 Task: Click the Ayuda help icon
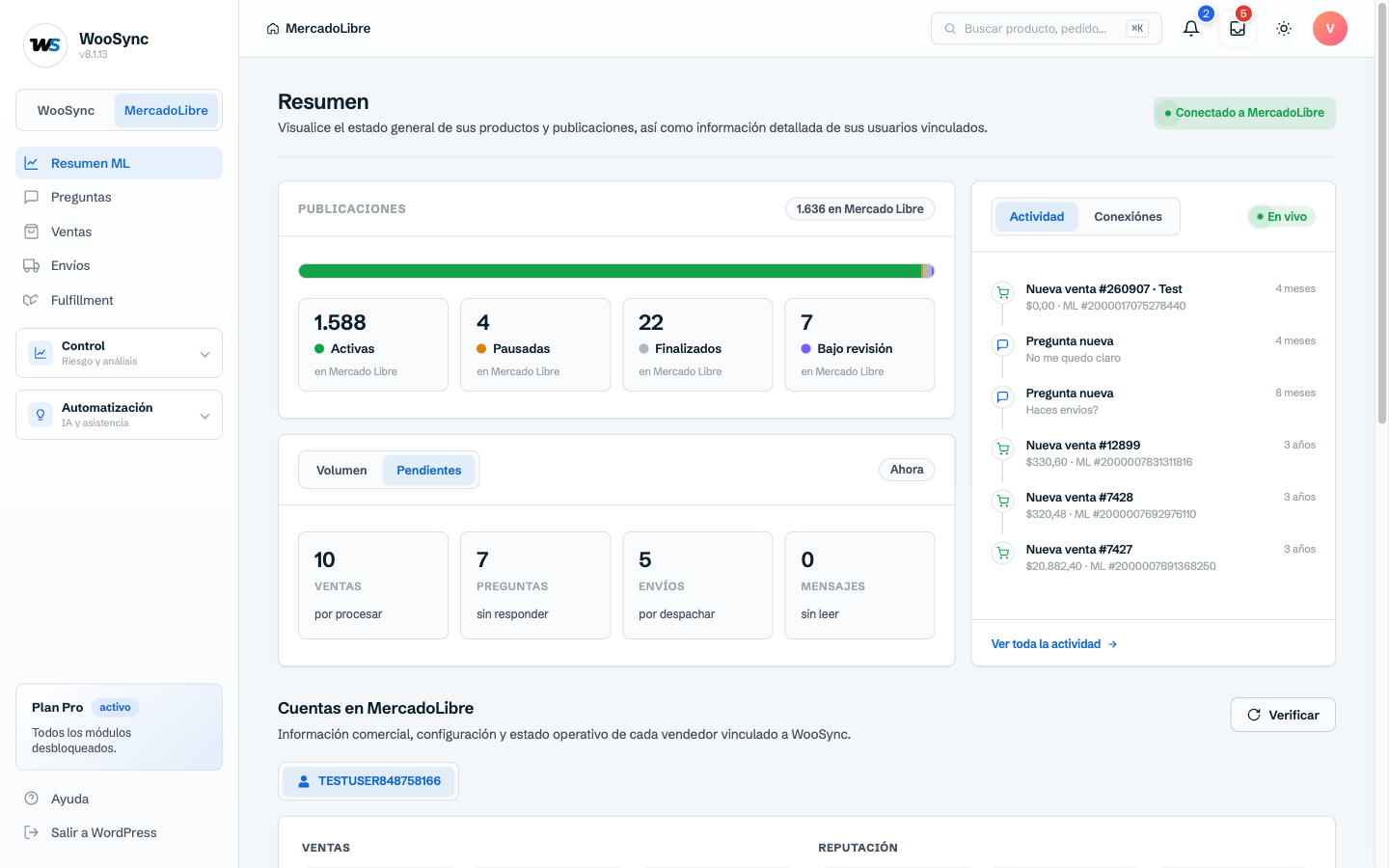click(32, 799)
